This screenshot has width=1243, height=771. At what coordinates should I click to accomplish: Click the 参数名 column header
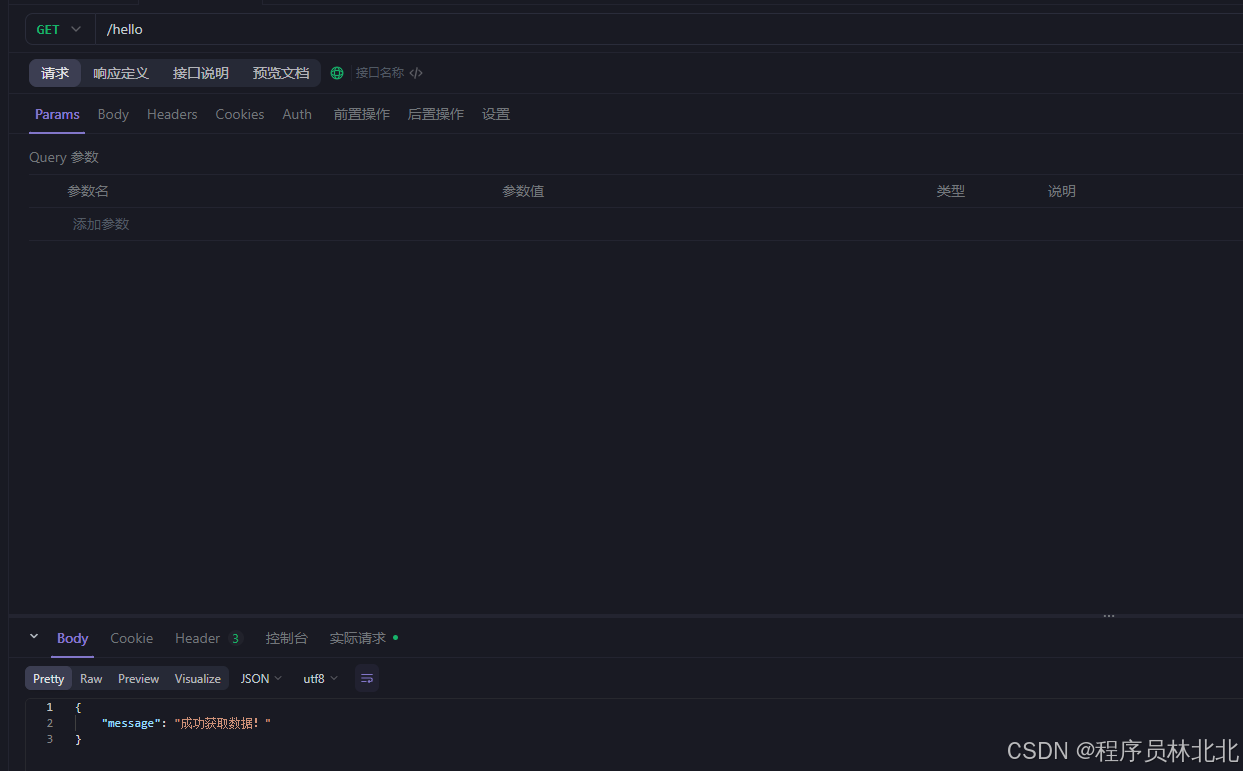click(x=88, y=191)
